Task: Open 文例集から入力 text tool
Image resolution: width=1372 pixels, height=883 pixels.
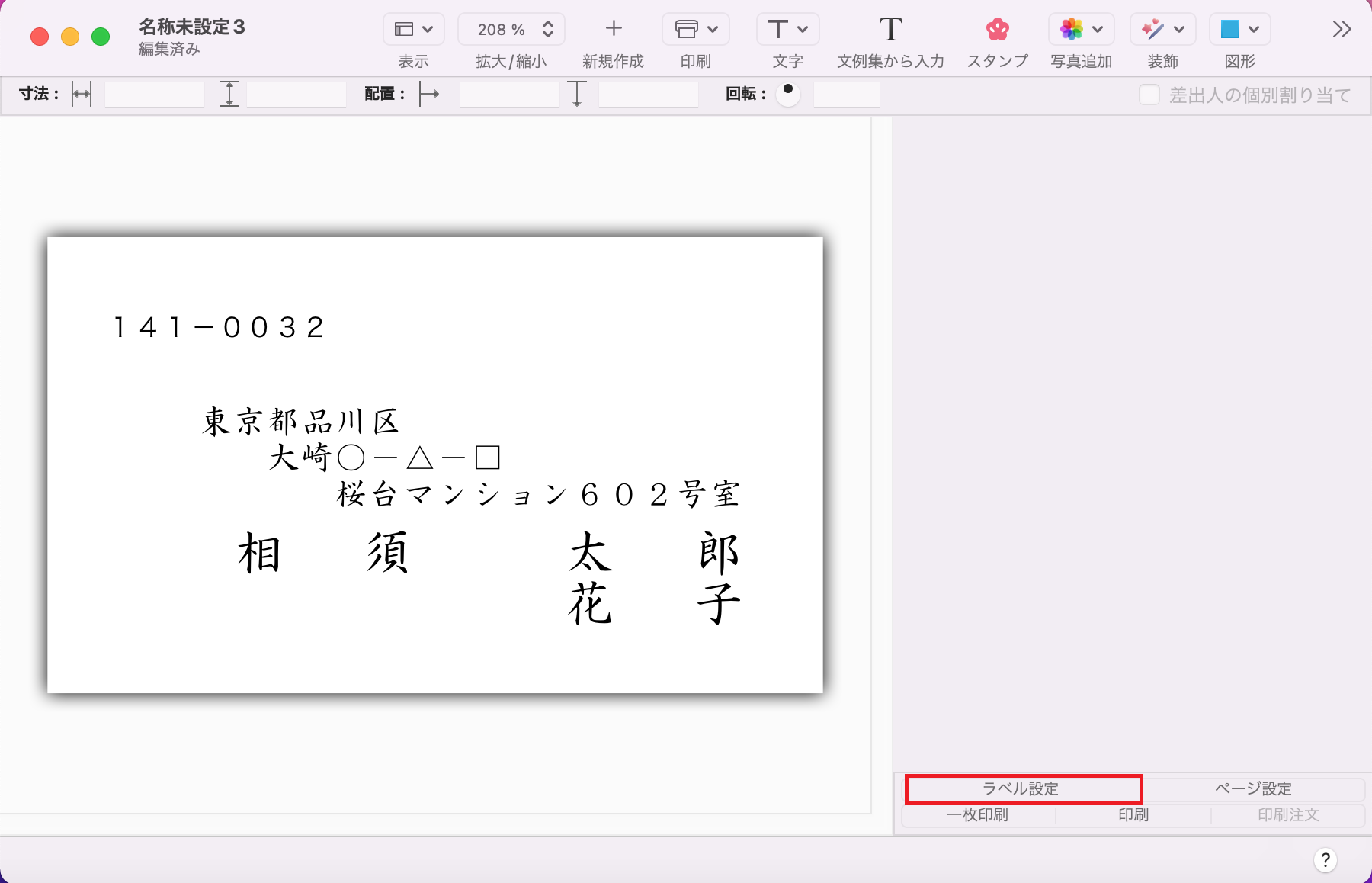Action: 890,29
